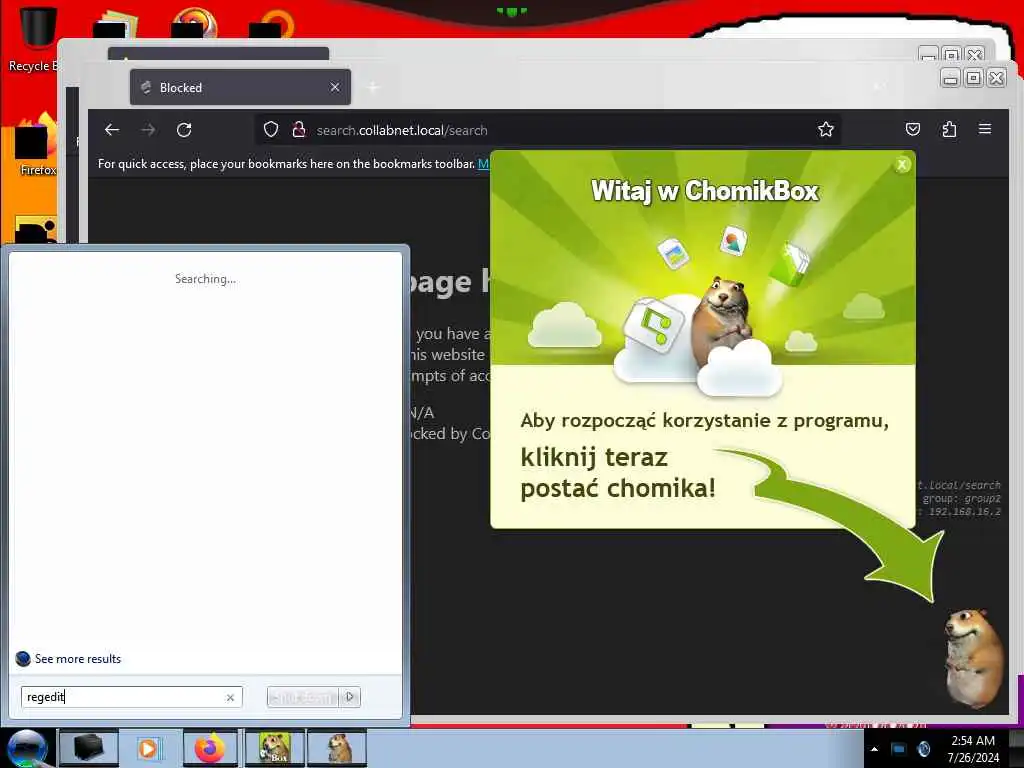1024x768 pixels.
Task: Click the padlock site security icon
Action: click(x=299, y=130)
